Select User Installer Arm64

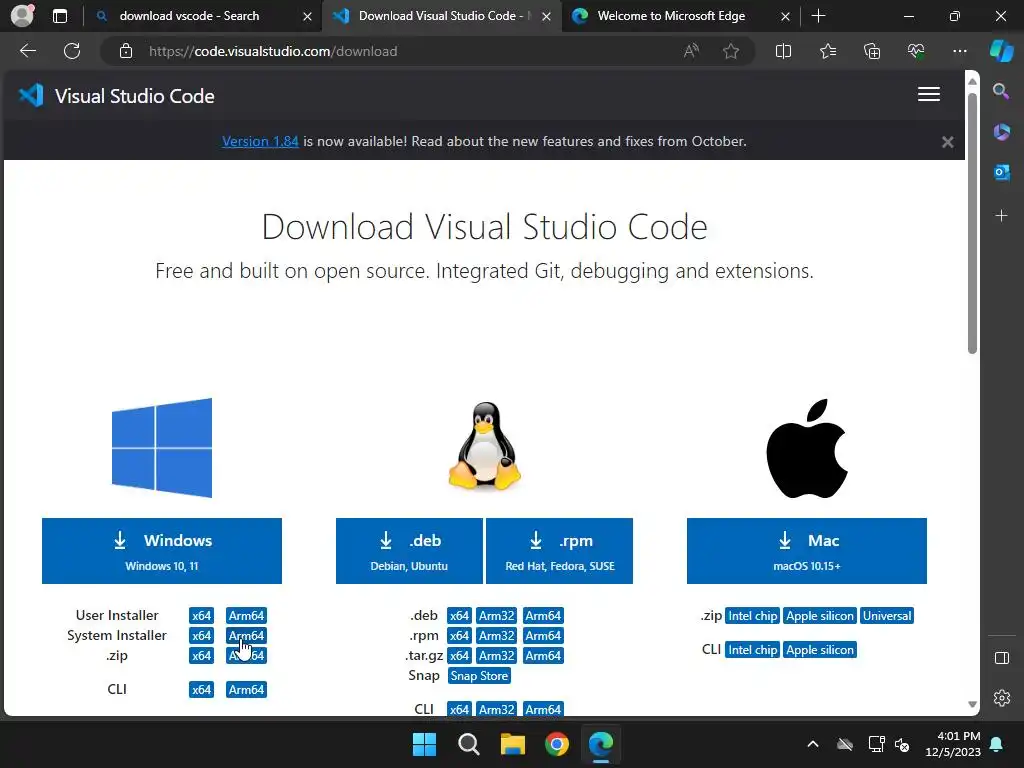tap(246, 615)
